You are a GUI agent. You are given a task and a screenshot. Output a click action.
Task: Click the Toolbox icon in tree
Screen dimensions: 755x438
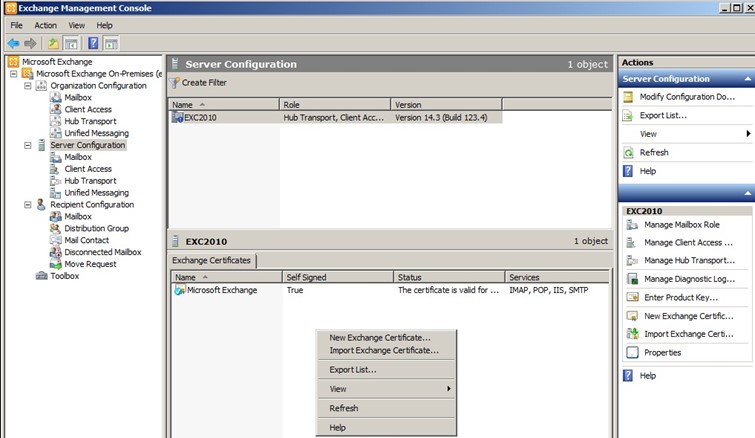pos(41,276)
